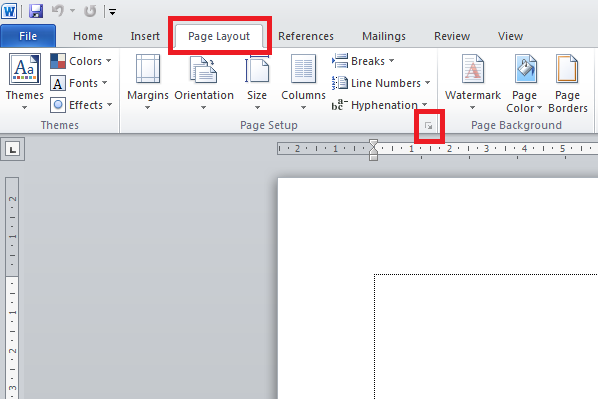
Task: Expand the theme Fonts dropdown
Action: pyautogui.click(x=79, y=83)
